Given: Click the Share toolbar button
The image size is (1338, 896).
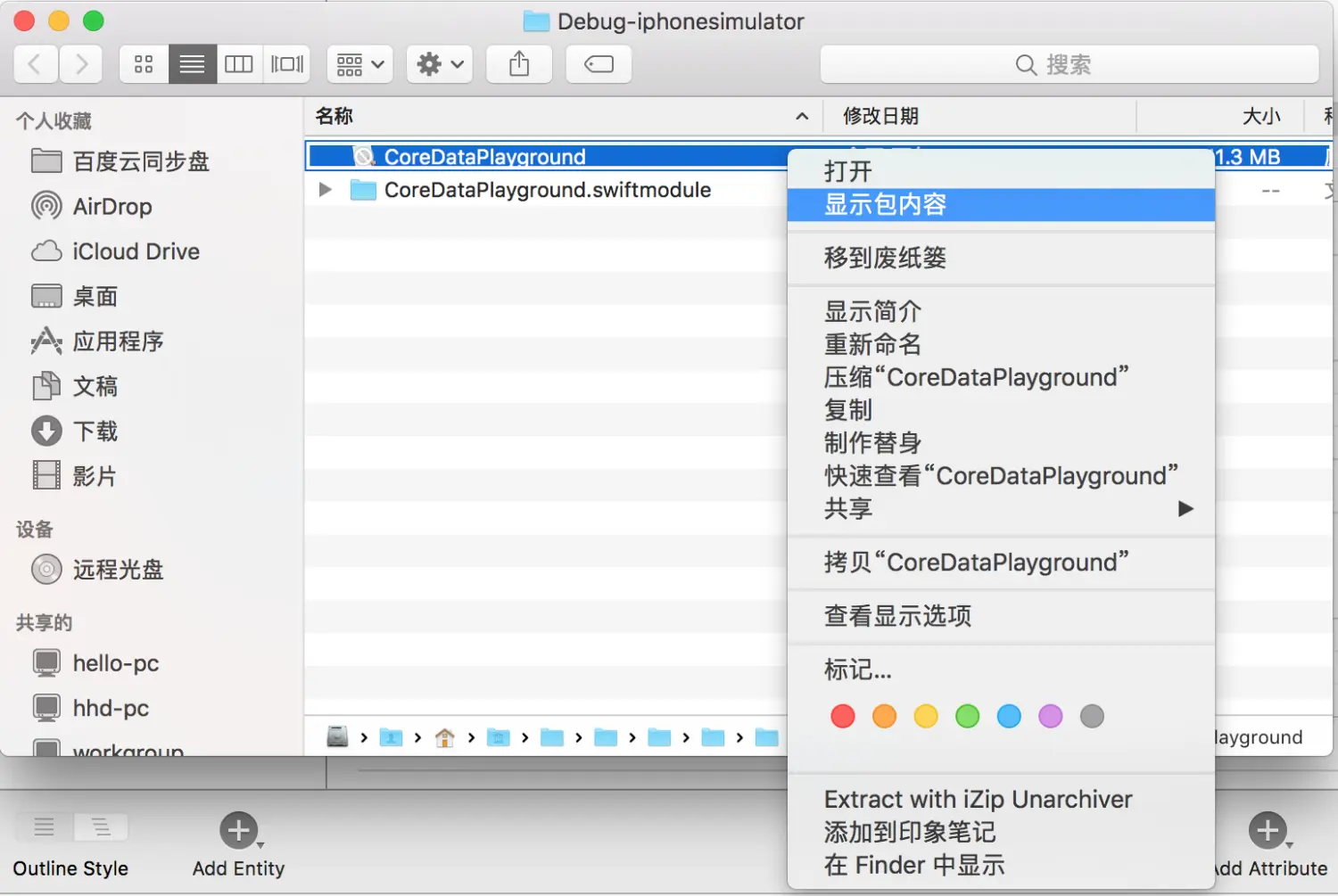Looking at the screenshot, I should coord(519,64).
